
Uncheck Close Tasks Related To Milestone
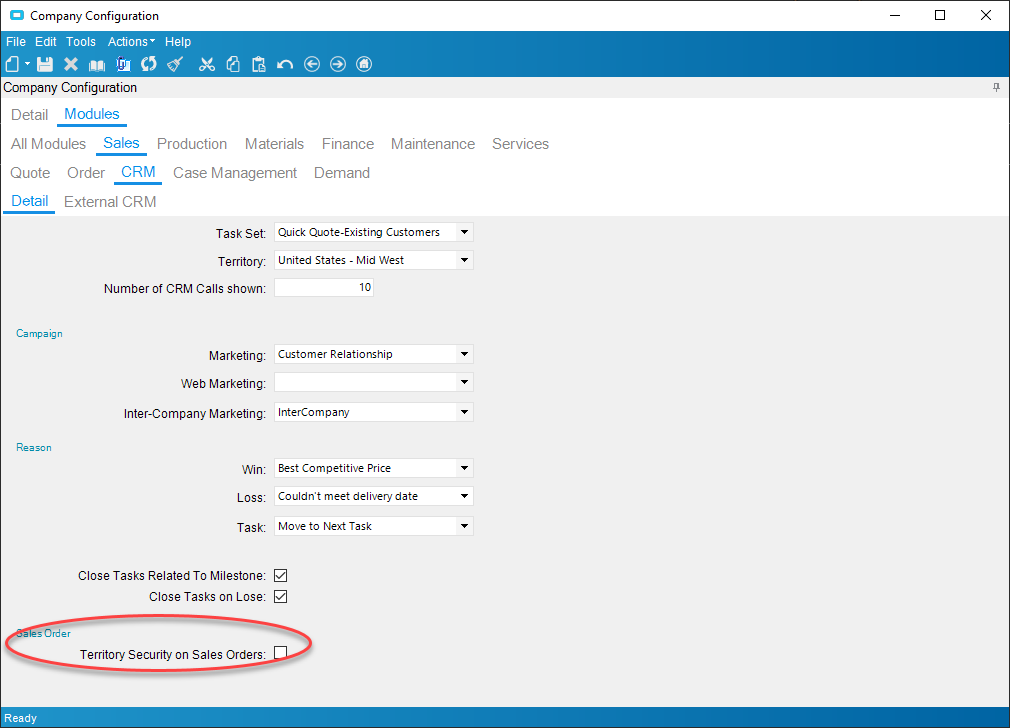281,575
